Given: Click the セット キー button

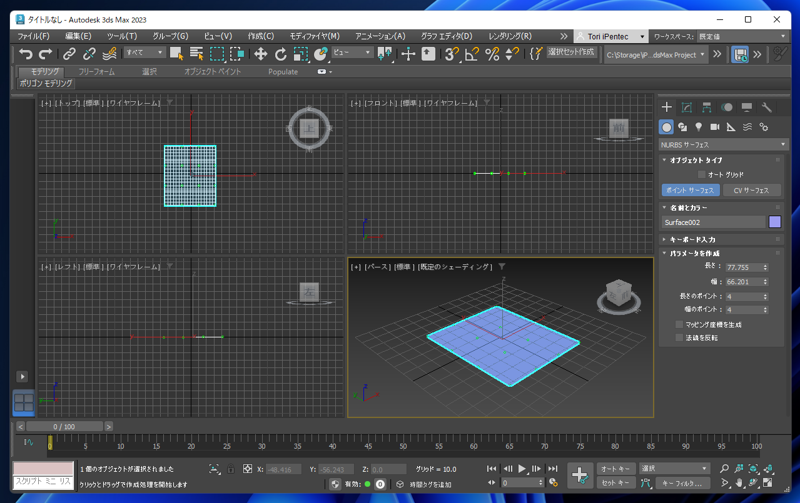Looking at the screenshot, I should [615, 483].
